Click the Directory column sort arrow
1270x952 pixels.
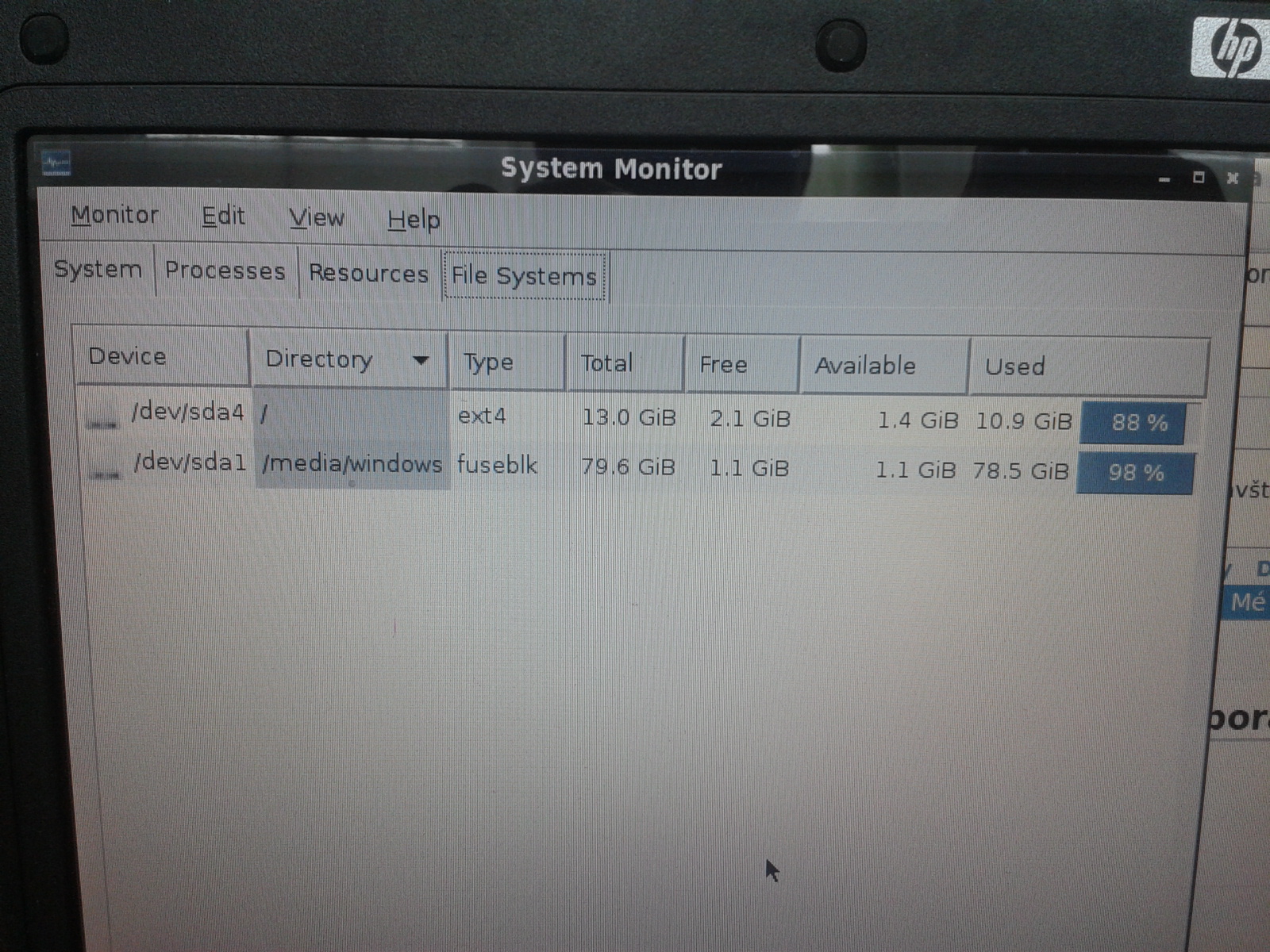[421, 360]
